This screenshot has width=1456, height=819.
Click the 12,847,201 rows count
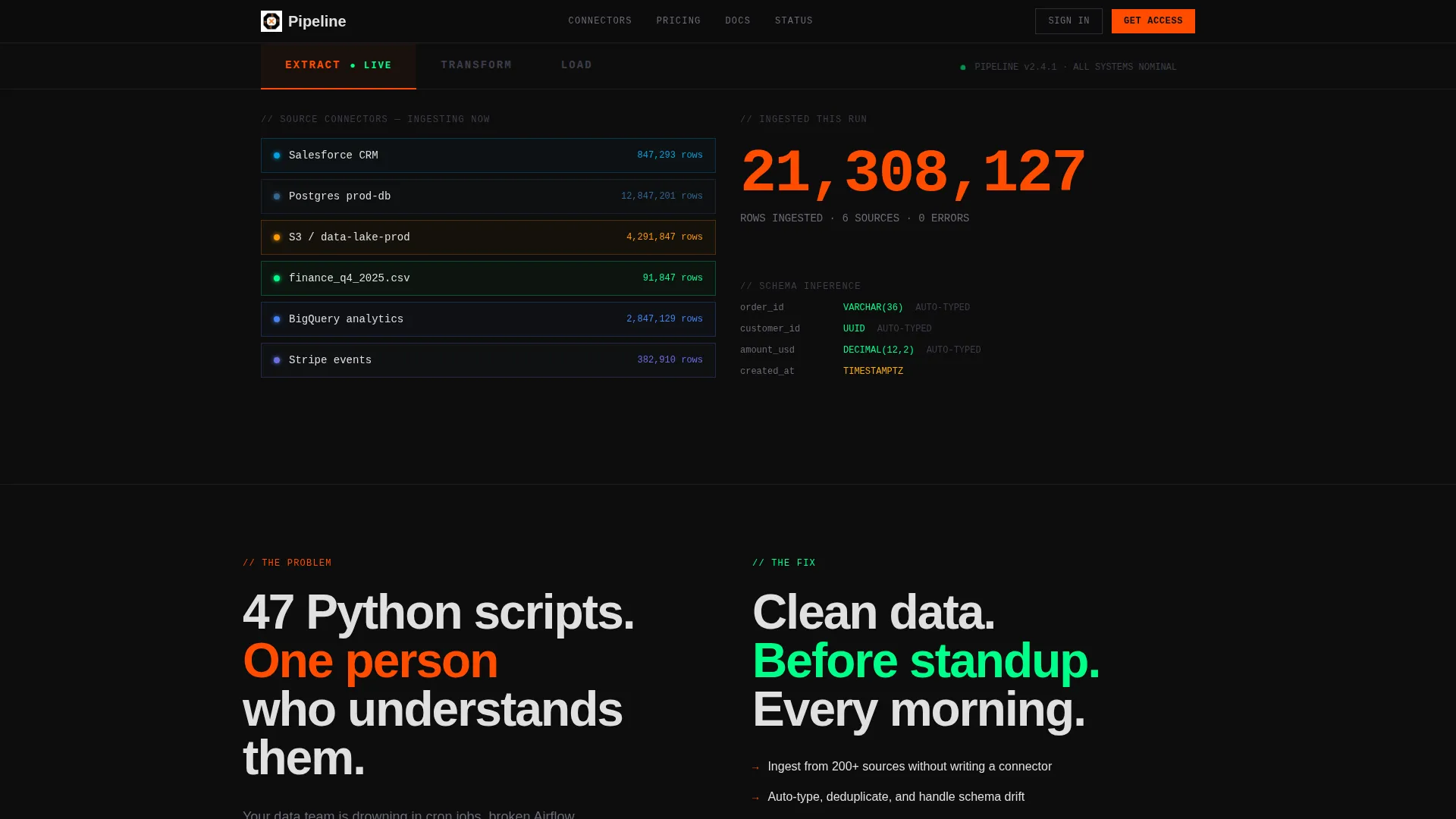coord(661,196)
